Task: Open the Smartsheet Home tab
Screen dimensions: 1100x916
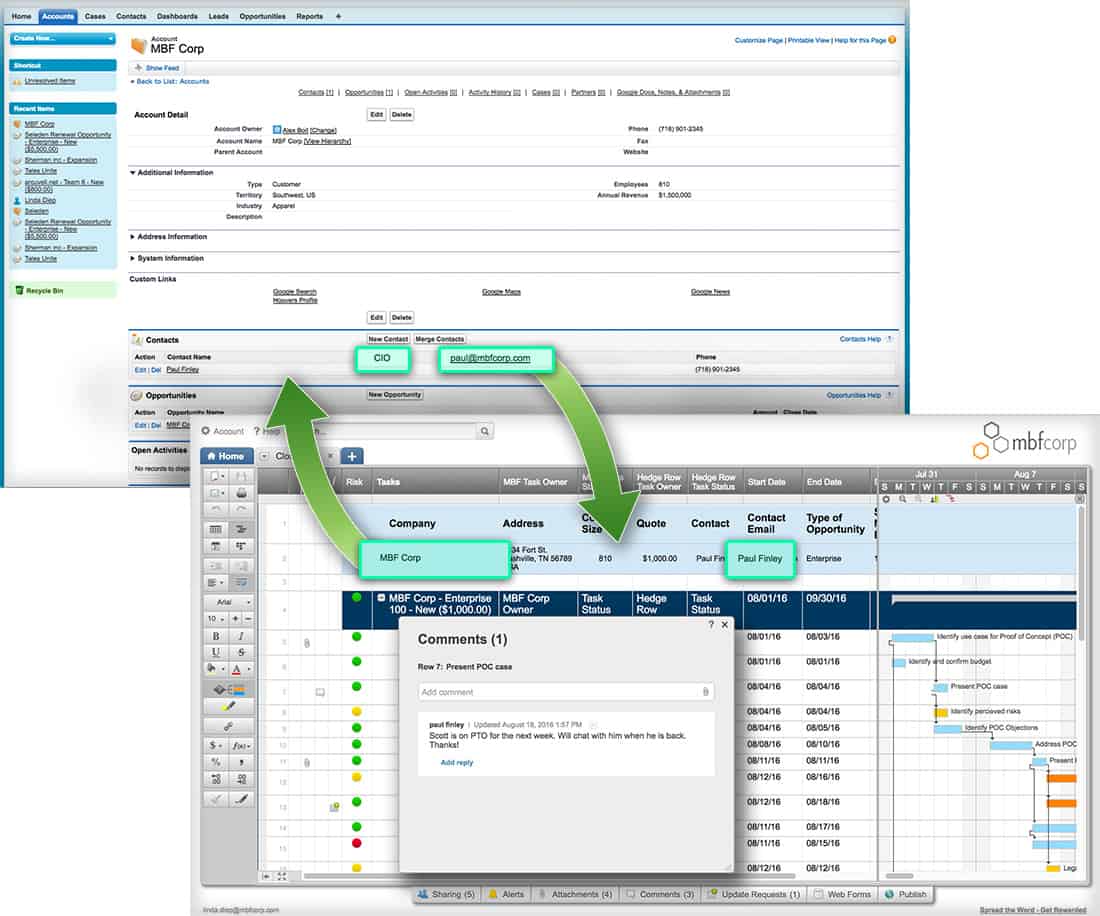Action: point(226,456)
